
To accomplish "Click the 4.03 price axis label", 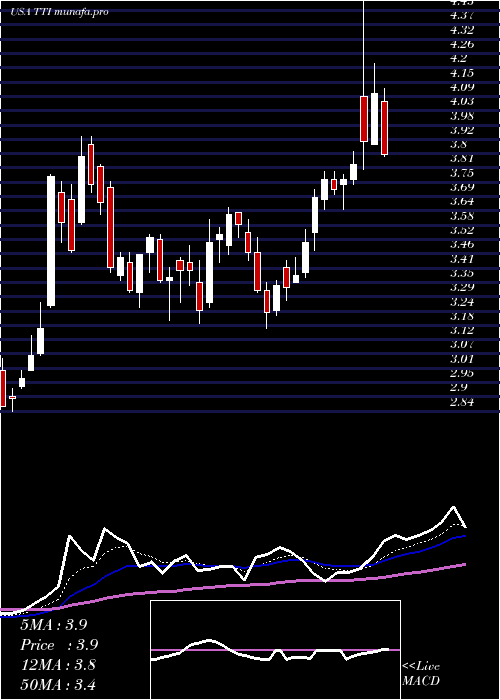I will [x=463, y=101].
